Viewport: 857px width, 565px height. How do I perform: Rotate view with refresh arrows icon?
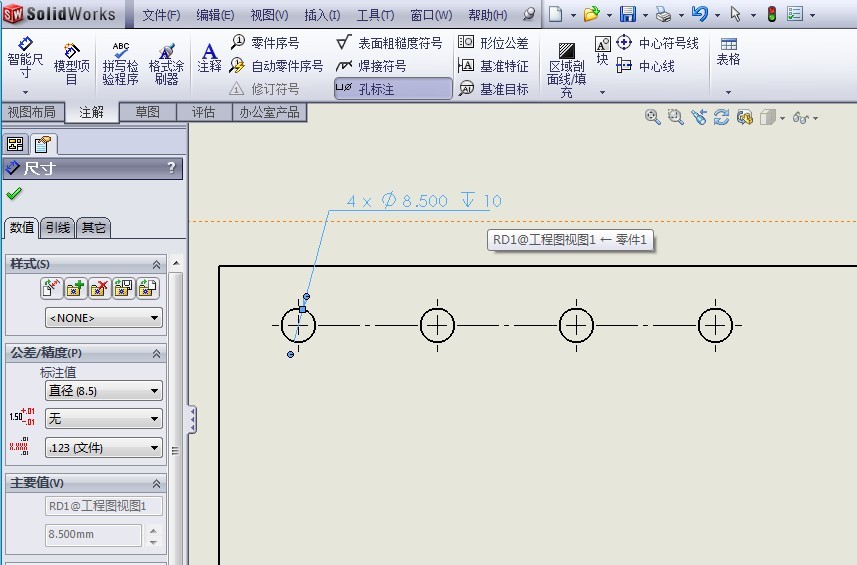pyautogui.click(x=721, y=117)
